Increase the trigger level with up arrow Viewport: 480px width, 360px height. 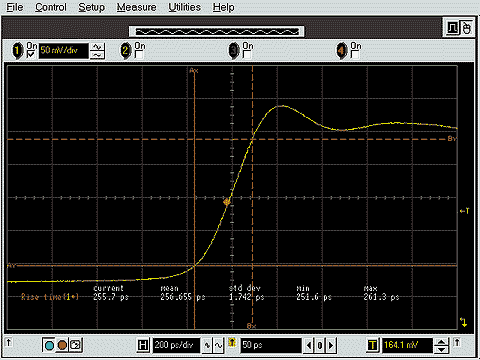point(441,342)
